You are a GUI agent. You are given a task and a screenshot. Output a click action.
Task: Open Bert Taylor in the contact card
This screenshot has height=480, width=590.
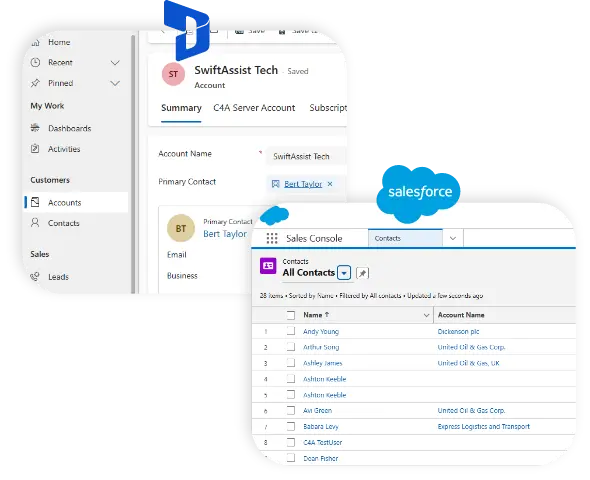pyautogui.click(x=225, y=234)
